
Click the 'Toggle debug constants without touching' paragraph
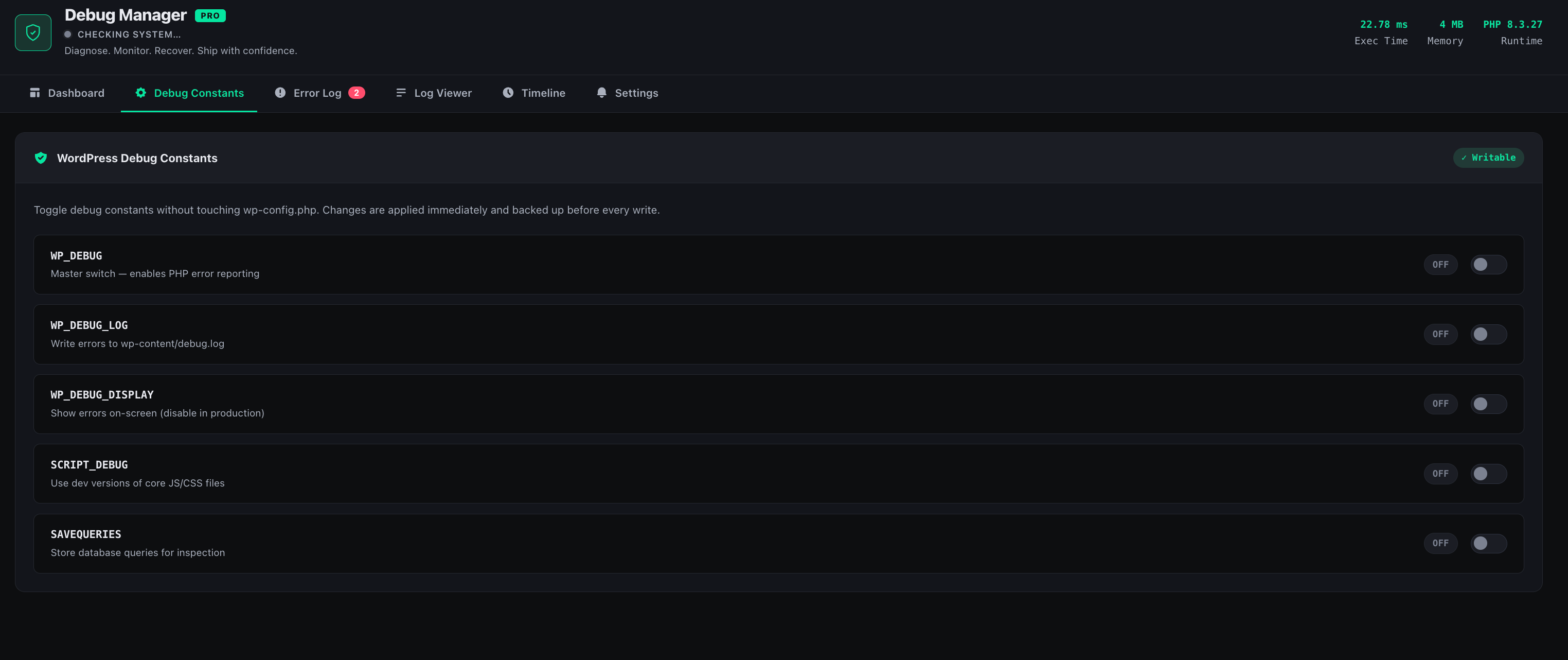point(346,210)
